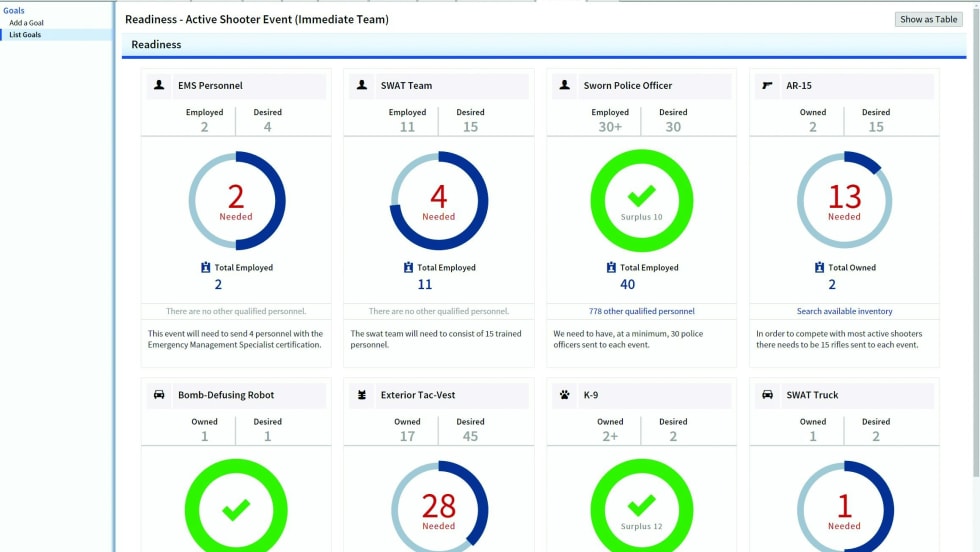Click the EMS Personnel person icon
Image resolution: width=980 pixels, height=552 pixels.
[x=159, y=86]
